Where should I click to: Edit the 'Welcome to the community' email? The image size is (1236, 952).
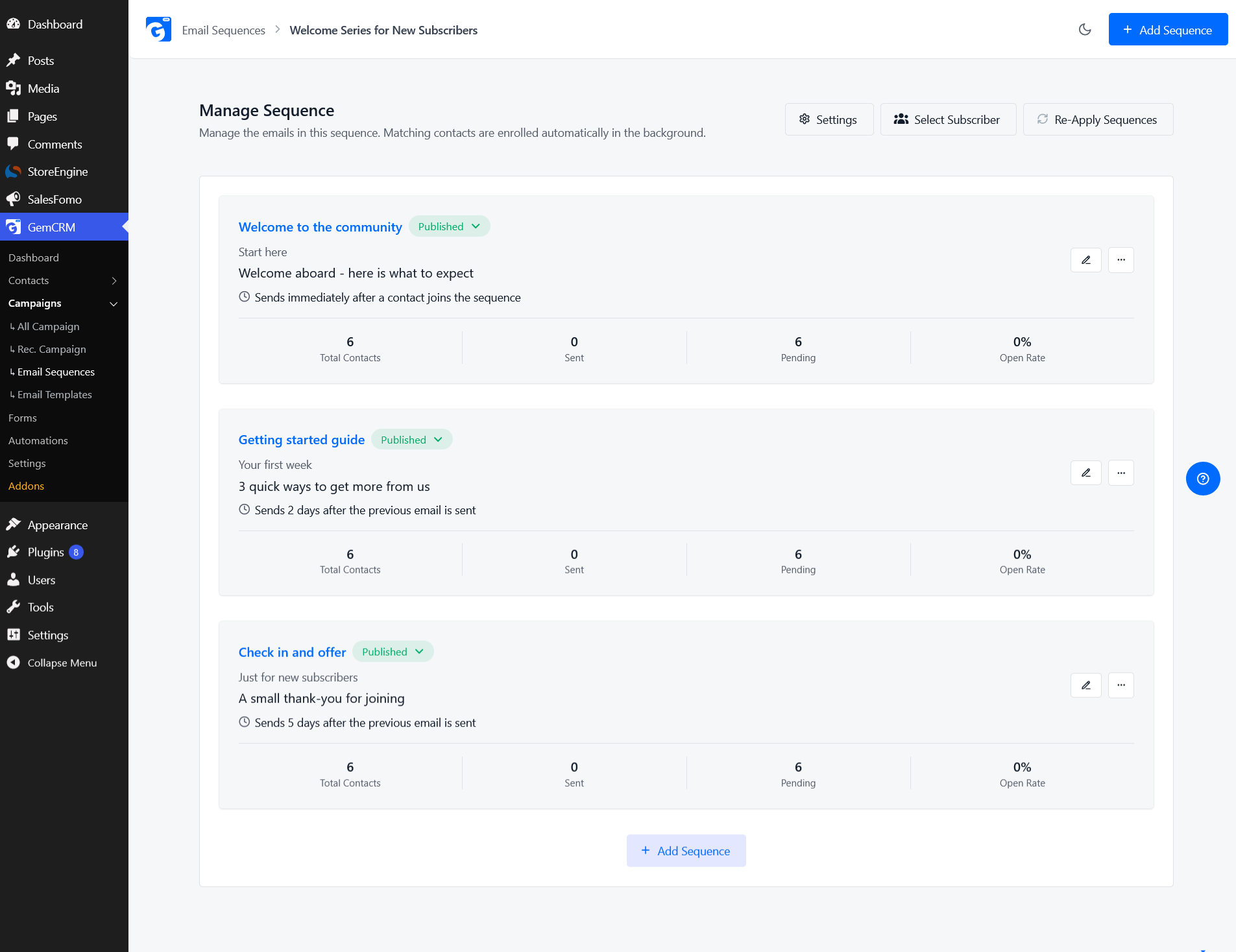[1086, 260]
